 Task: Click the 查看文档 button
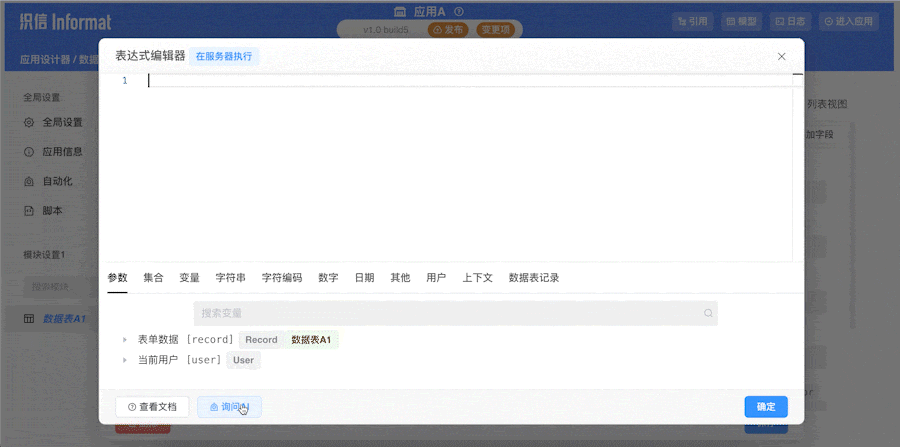(152, 407)
